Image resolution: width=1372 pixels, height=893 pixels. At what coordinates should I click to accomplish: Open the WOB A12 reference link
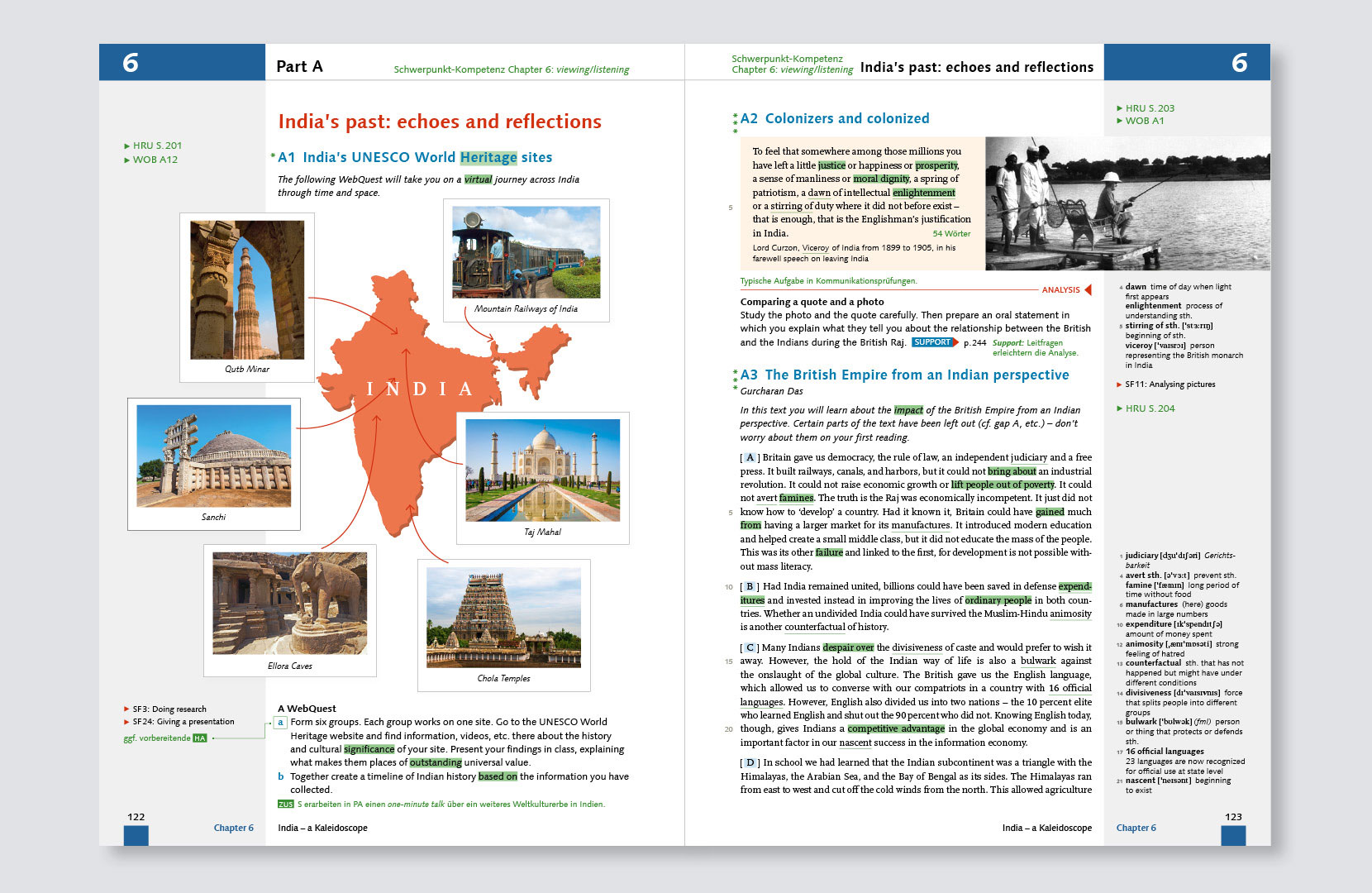click(x=155, y=160)
